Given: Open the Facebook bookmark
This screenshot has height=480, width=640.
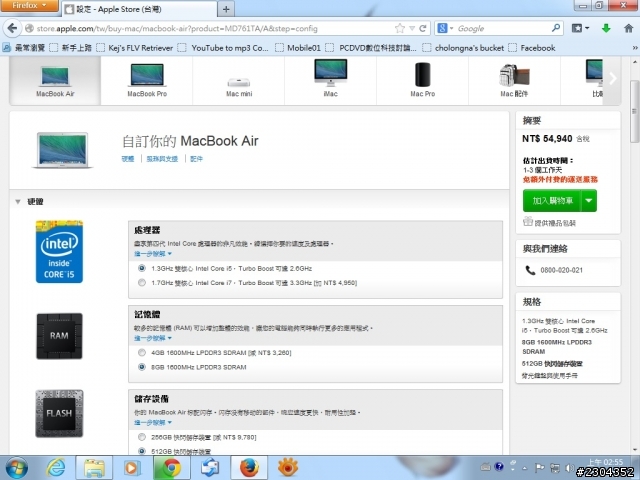Looking at the screenshot, I should tap(532, 48).
